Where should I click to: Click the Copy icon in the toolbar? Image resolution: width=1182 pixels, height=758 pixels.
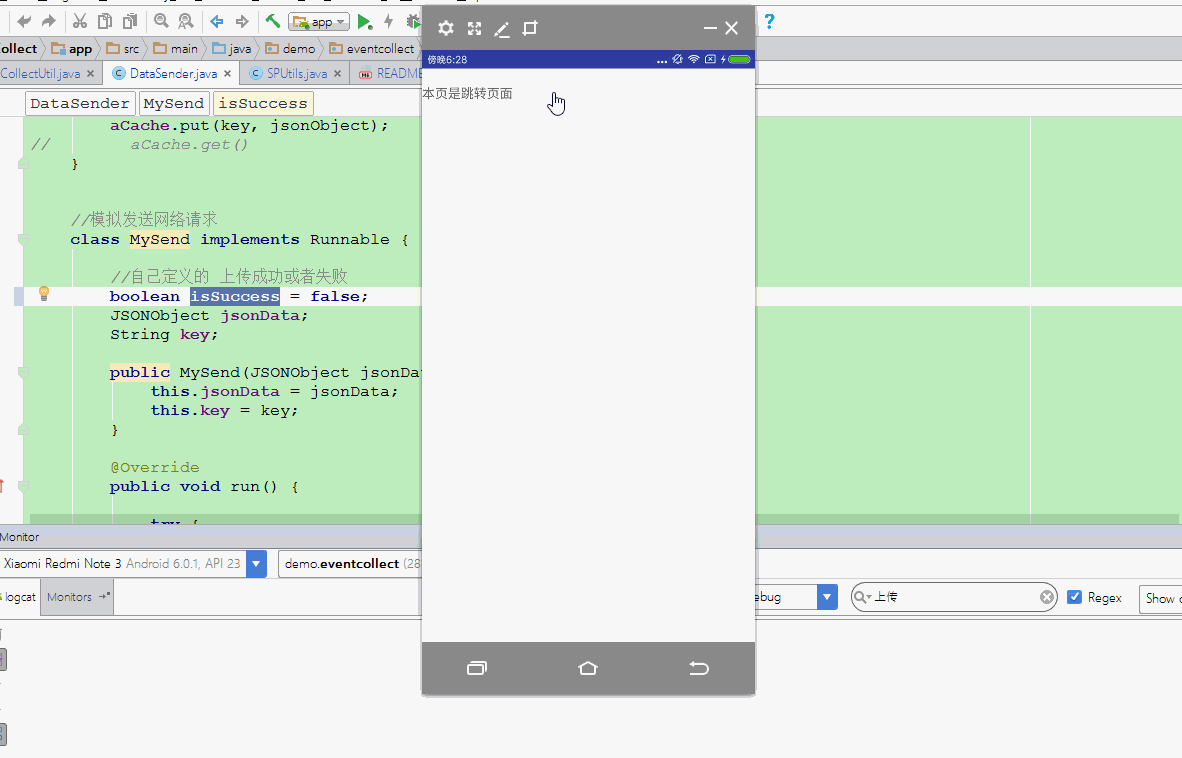pos(105,22)
